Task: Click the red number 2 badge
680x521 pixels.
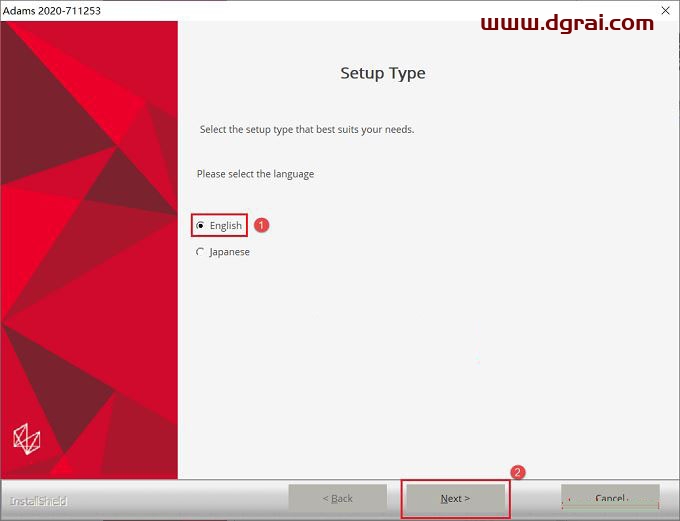Action: point(517,472)
